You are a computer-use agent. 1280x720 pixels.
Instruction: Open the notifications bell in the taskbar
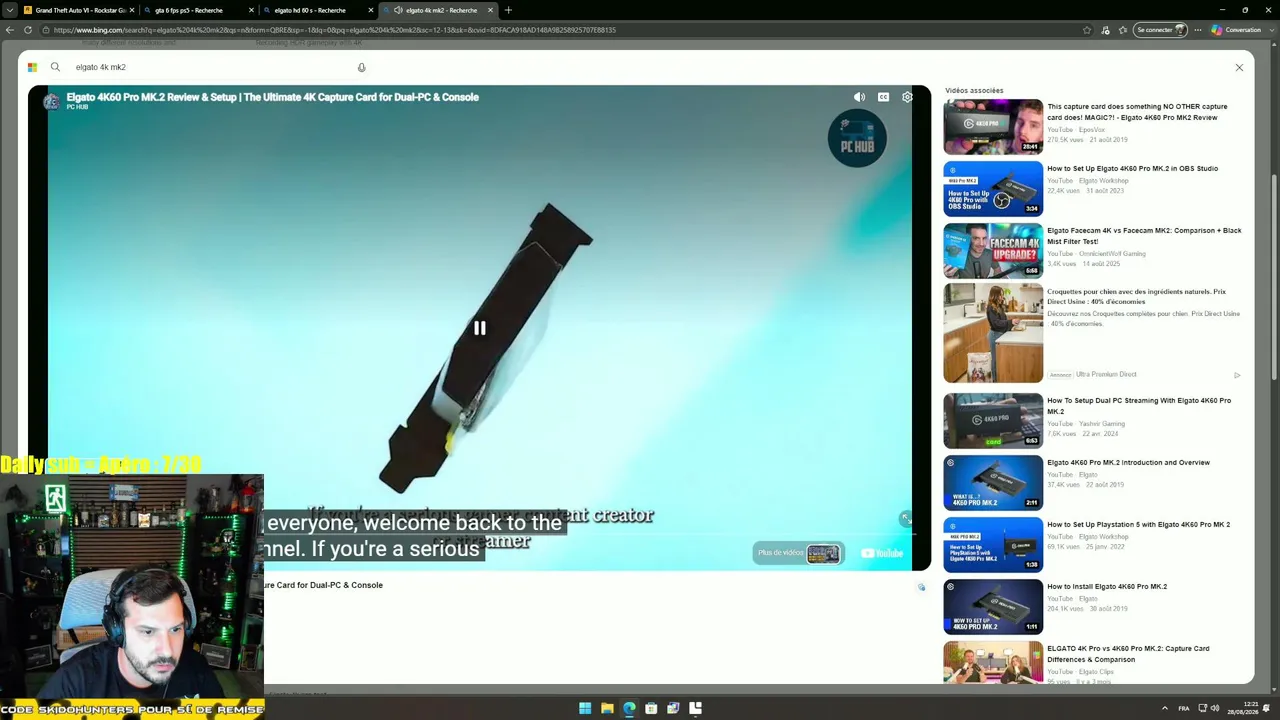(1266, 708)
